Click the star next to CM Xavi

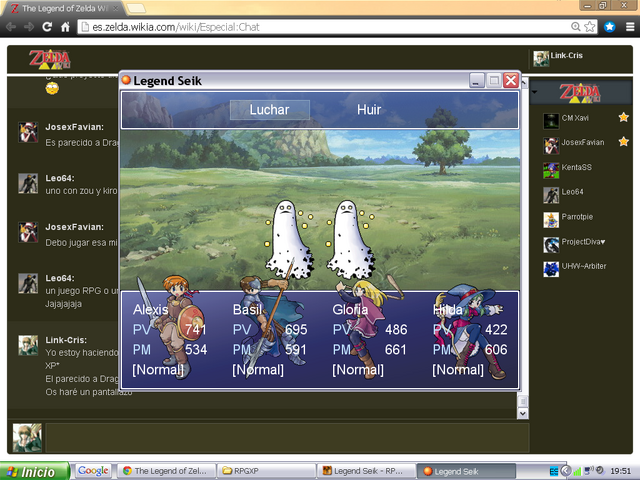point(623,118)
